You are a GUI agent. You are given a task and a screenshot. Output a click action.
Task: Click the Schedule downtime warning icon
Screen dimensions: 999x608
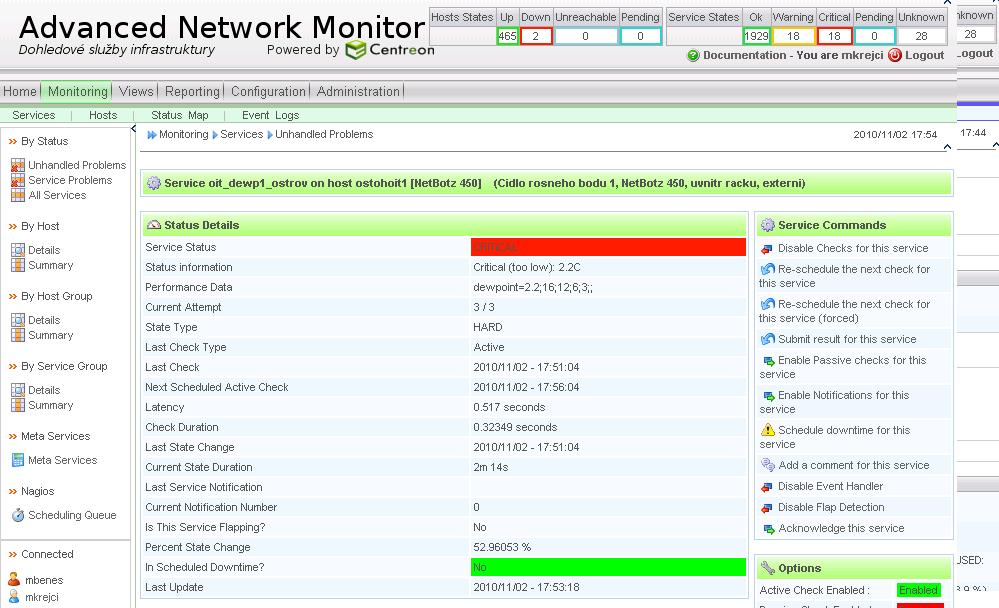point(767,430)
